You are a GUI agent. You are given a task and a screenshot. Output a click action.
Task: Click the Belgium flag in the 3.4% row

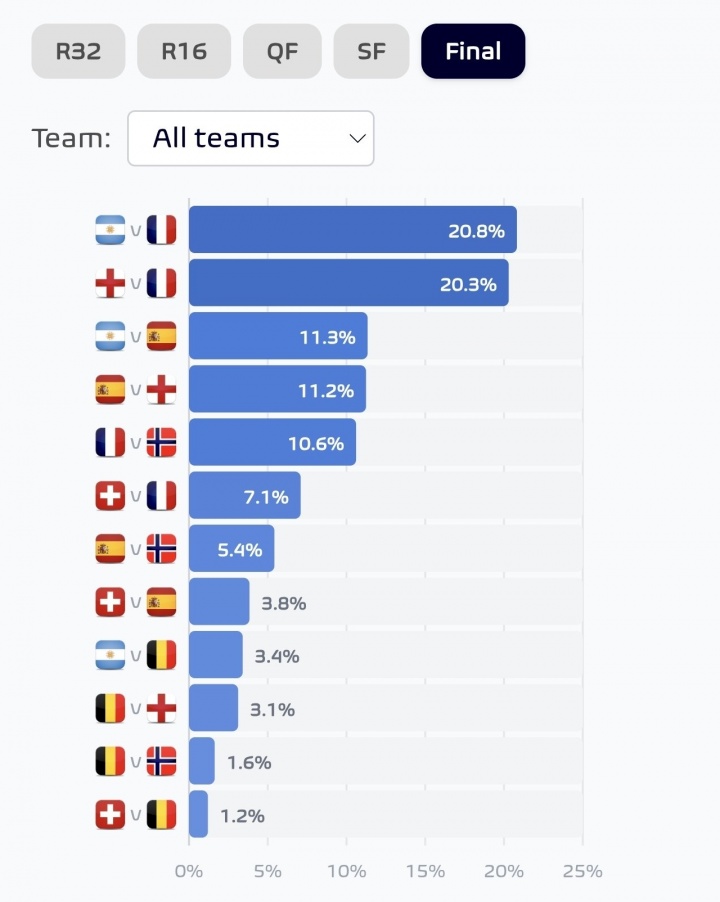click(162, 655)
